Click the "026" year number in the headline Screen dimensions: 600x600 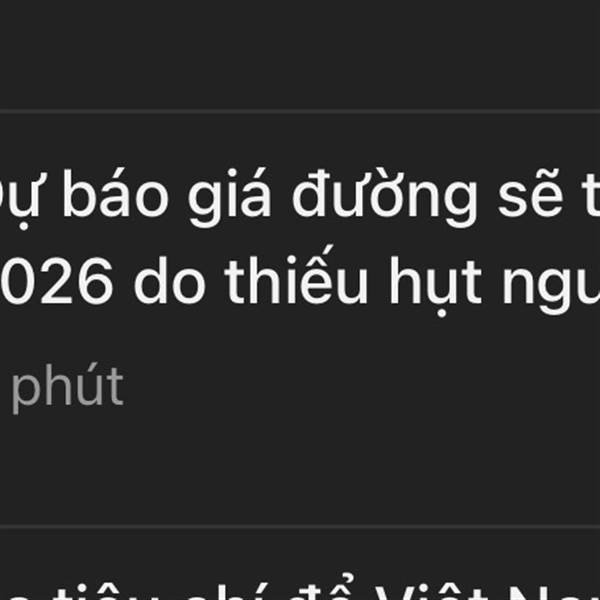coord(57,280)
